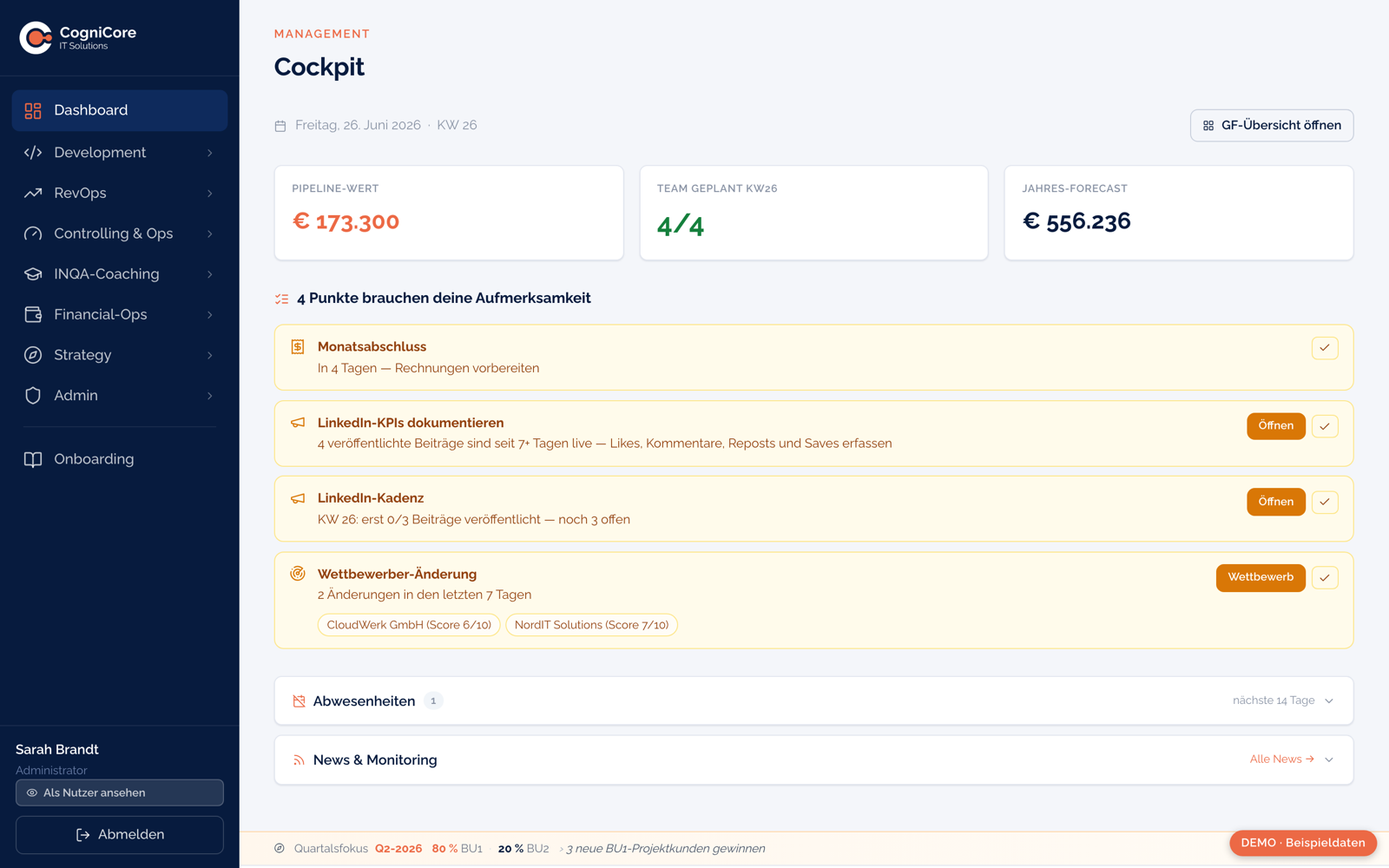Open the Dashboard menu item
Screen dimensions: 1389x868
click(120, 110)
